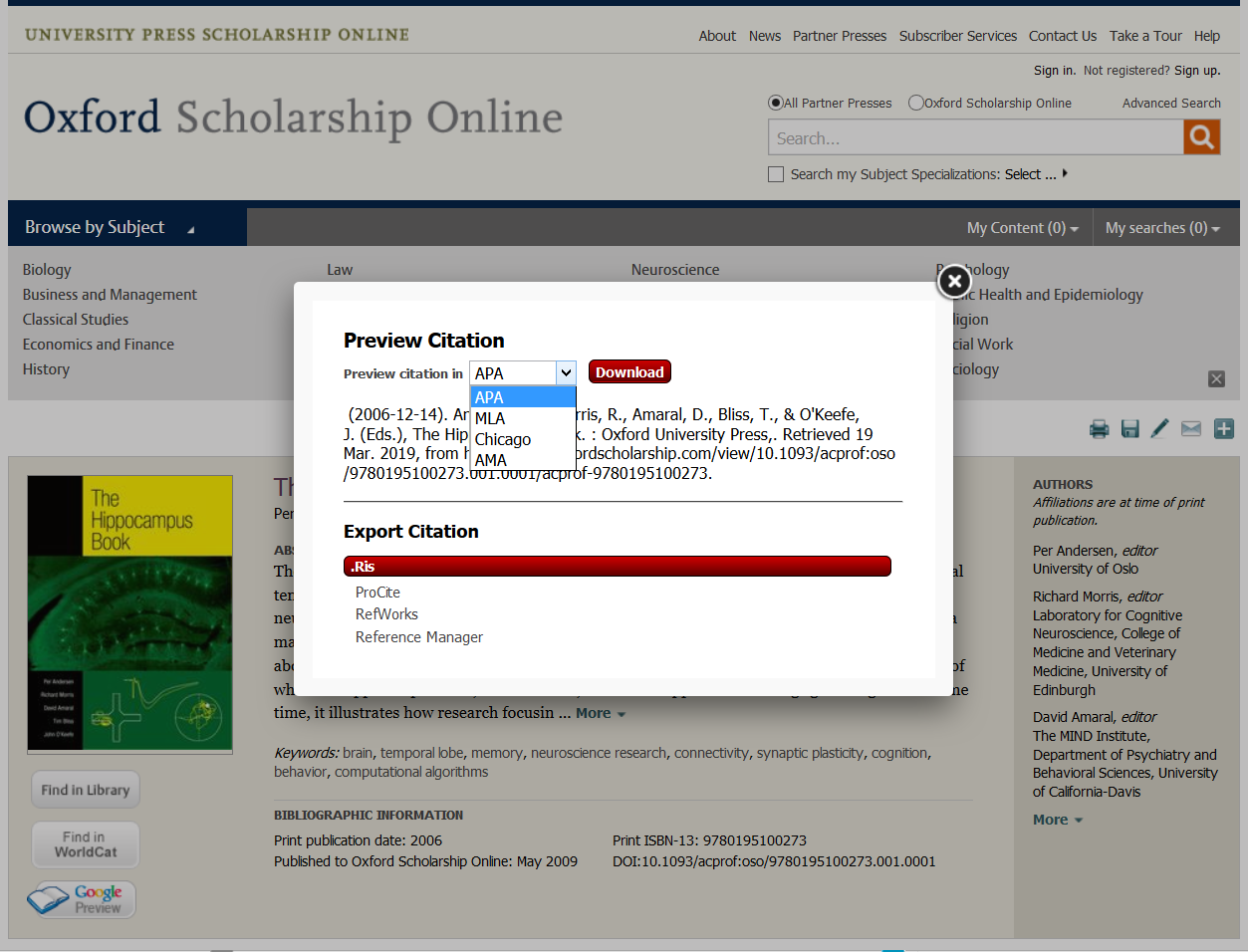Export citation to Reference Manager

click(419, 637)
